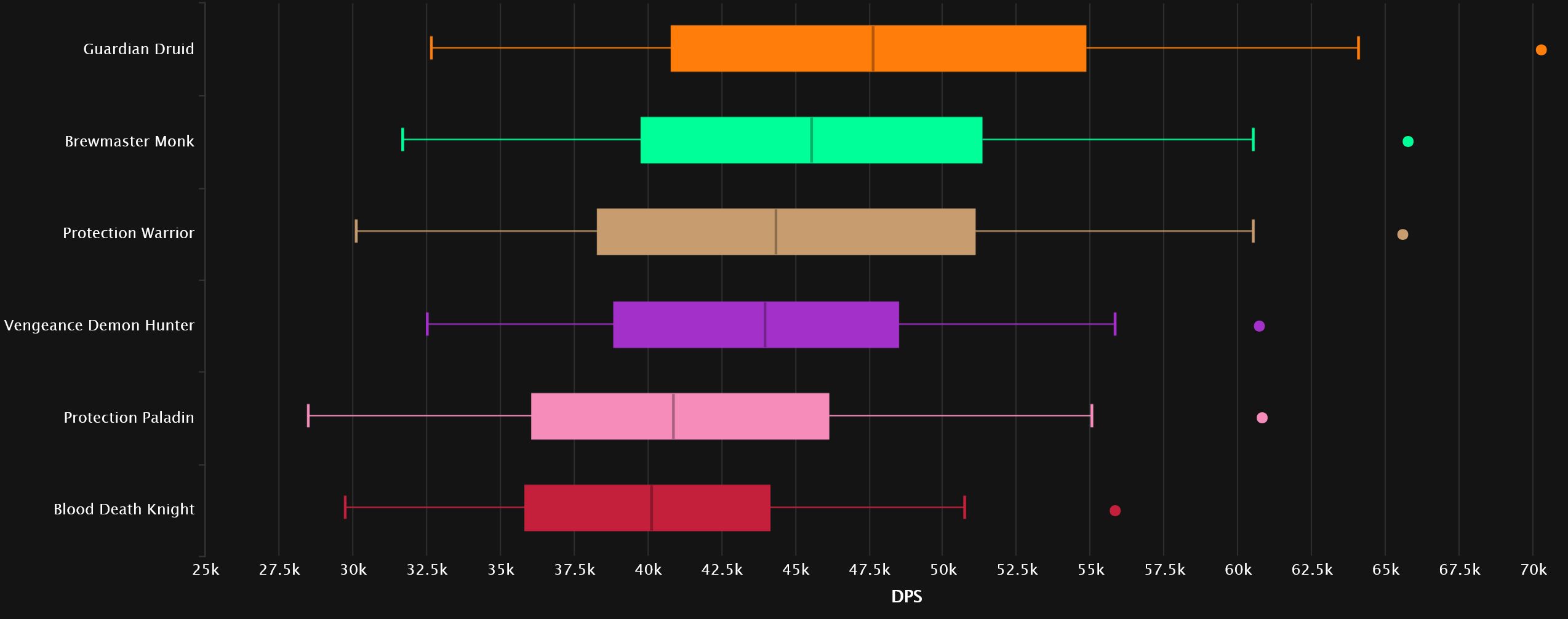The height and width of the screenshot is (619, 1568).
Task: Click the Guardian Druid lower whisker cap
Action: [x=431, y=48]
